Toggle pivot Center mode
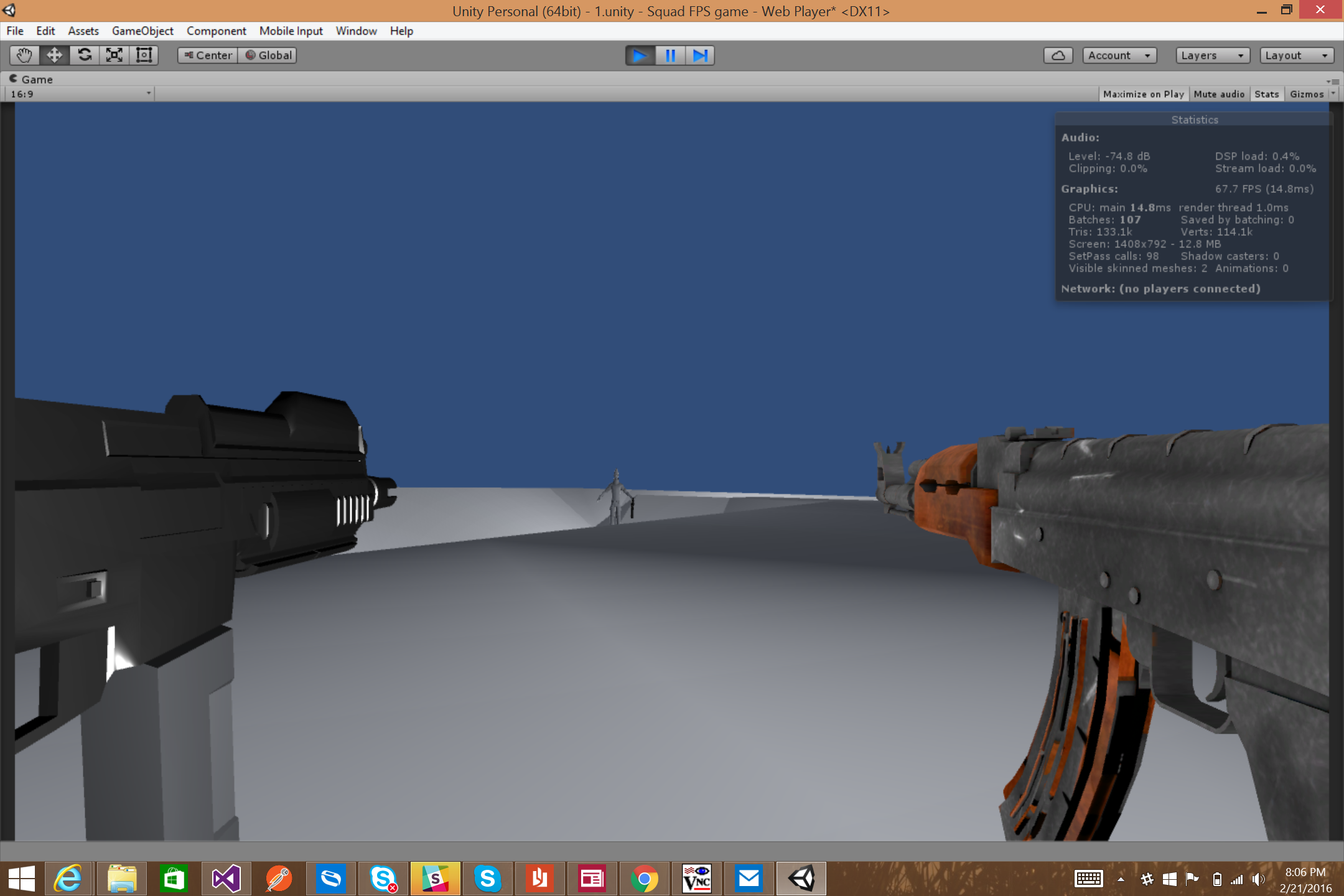 208,55
